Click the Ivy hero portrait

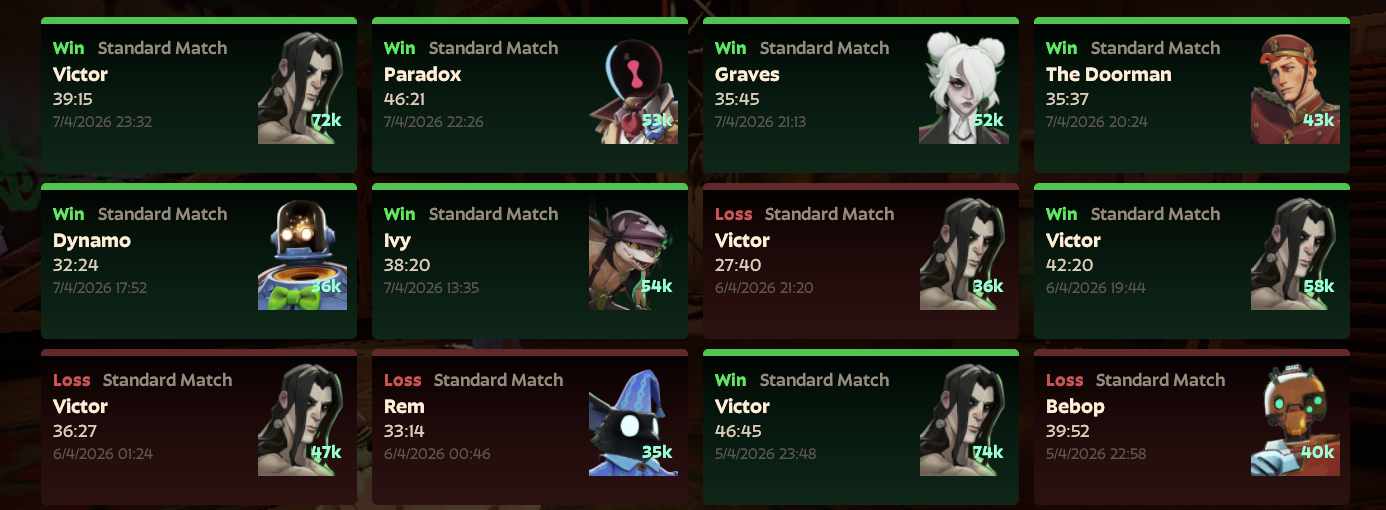pos(633,254)
